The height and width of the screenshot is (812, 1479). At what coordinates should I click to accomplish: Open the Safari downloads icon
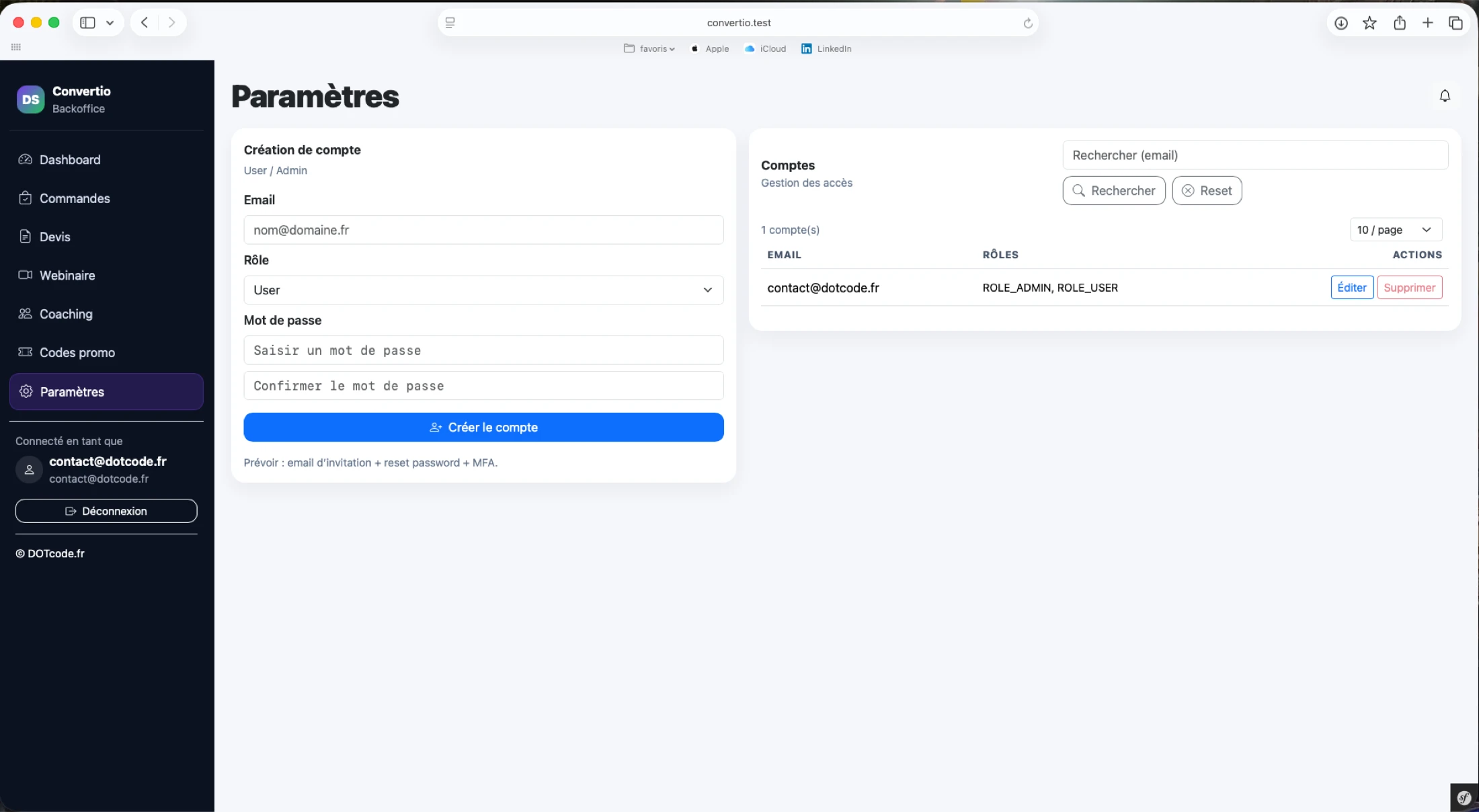1341,23
